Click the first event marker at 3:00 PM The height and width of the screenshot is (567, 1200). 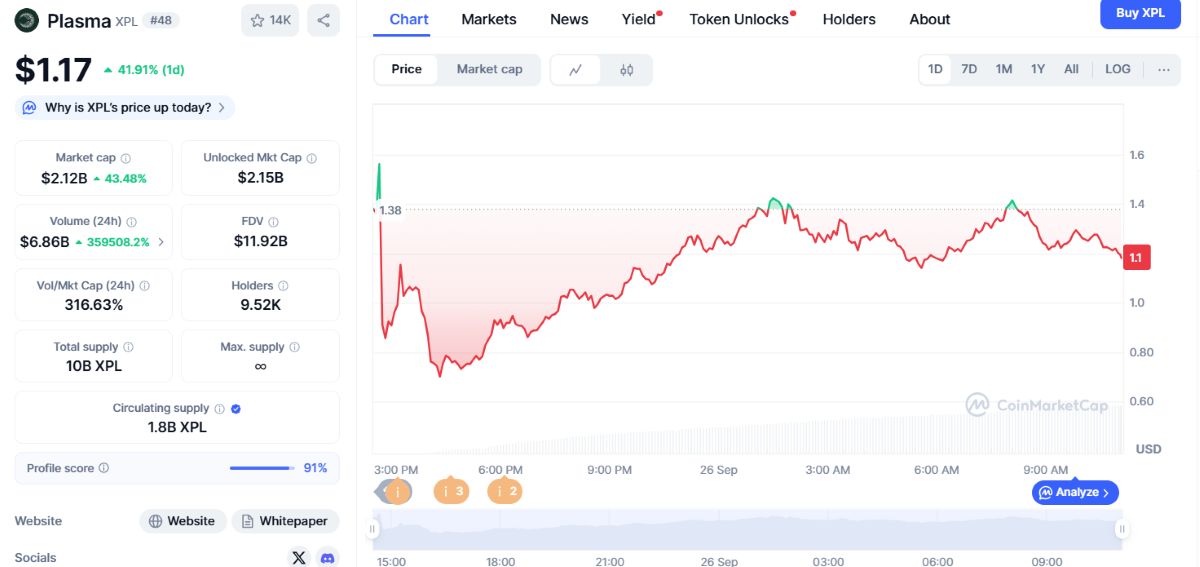(x=397, y=491)
